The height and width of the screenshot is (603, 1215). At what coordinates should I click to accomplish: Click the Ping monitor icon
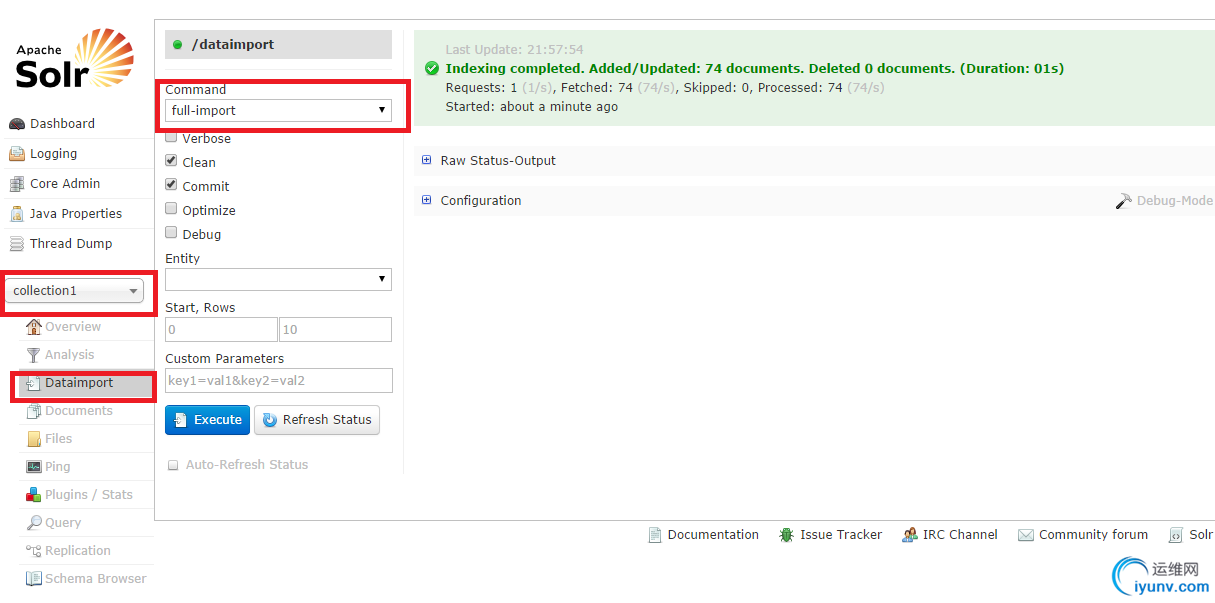click(34, 467)
